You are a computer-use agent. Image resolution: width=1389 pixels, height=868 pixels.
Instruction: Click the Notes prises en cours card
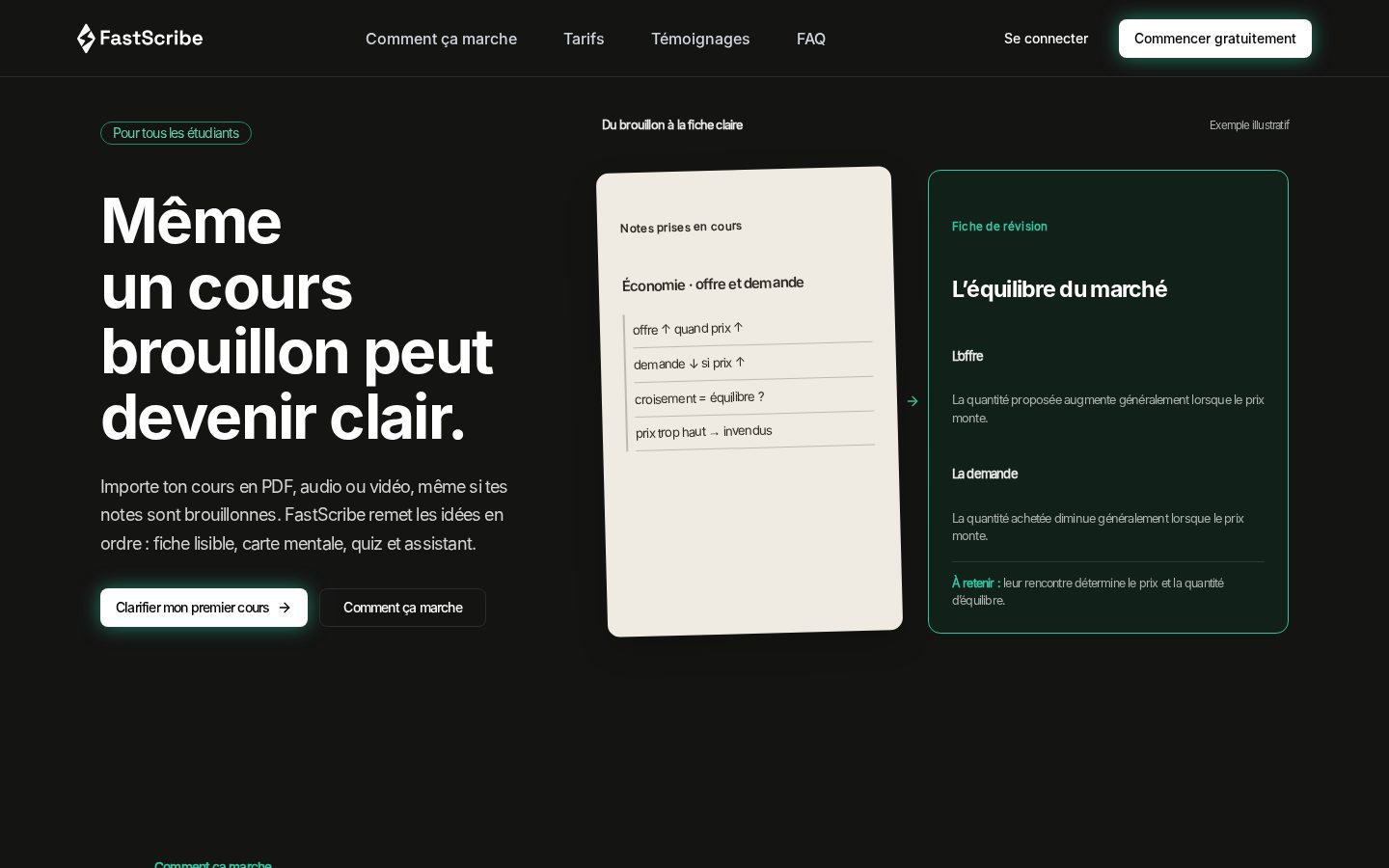749,401
